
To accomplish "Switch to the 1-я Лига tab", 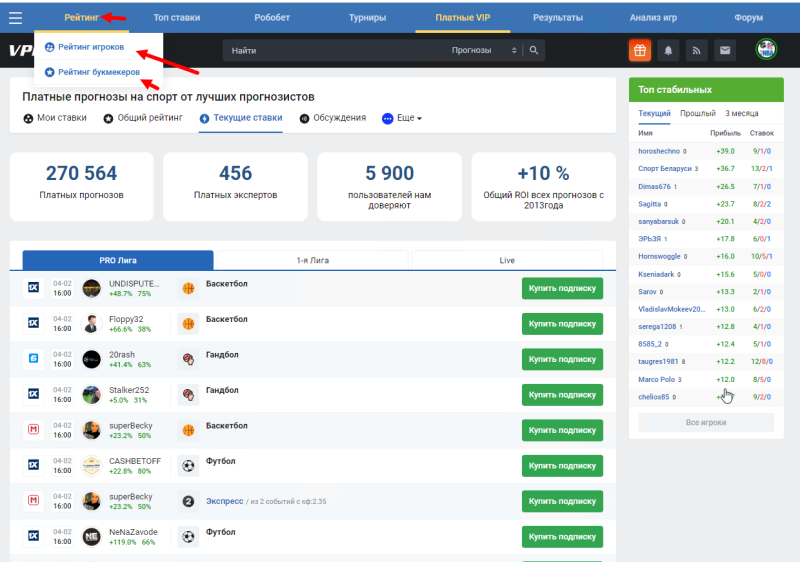I will pos(312,260).
